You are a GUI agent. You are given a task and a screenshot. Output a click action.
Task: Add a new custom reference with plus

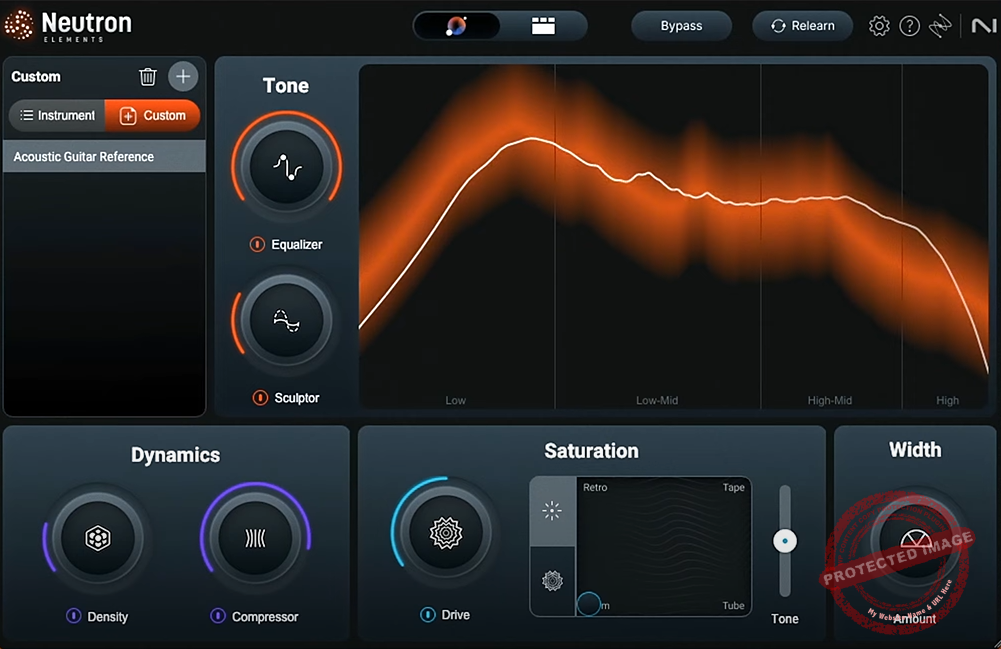point(183,77)
